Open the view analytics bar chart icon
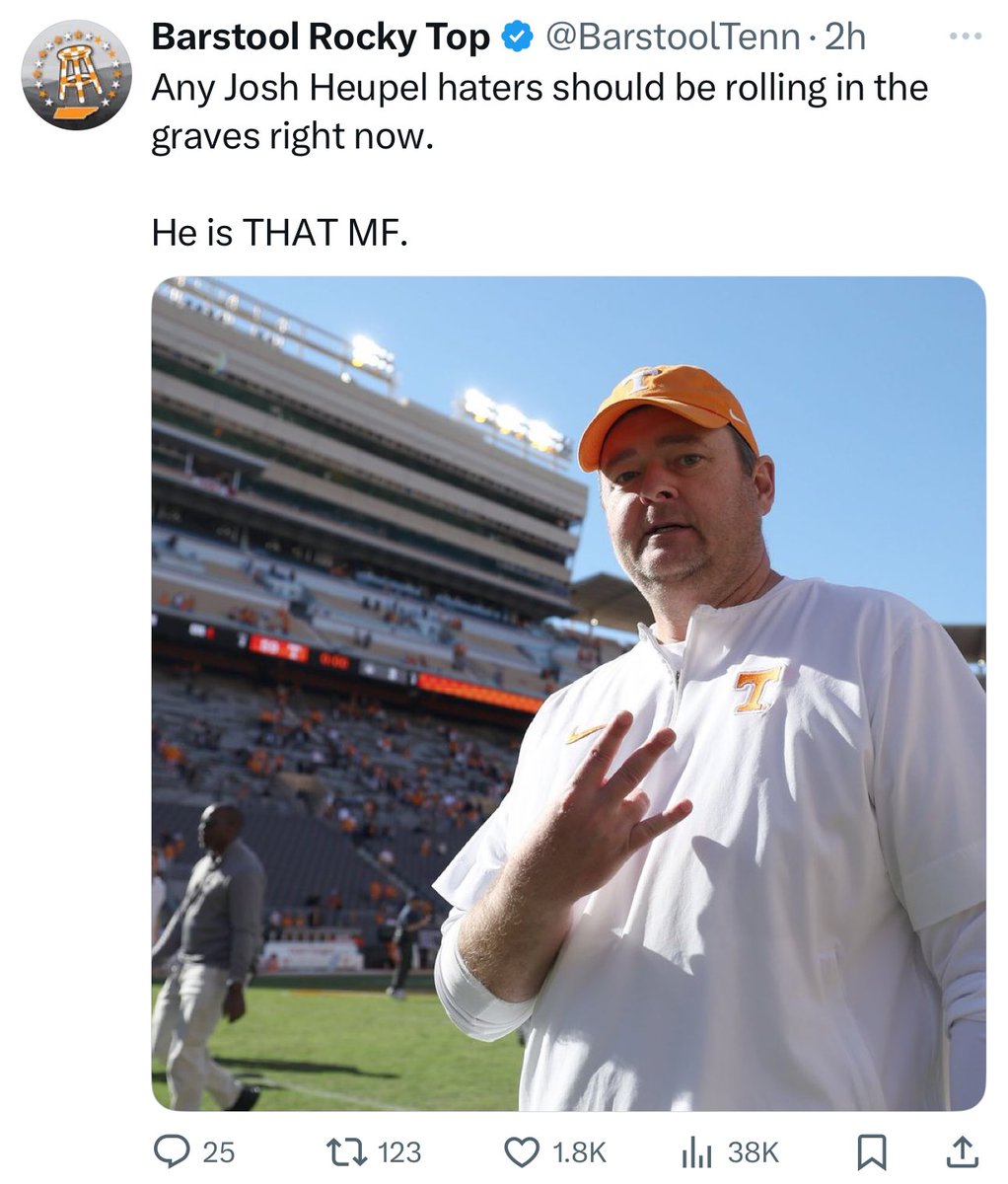Viewport: 1008px width, 1184px height. (x=697, y=1150)
